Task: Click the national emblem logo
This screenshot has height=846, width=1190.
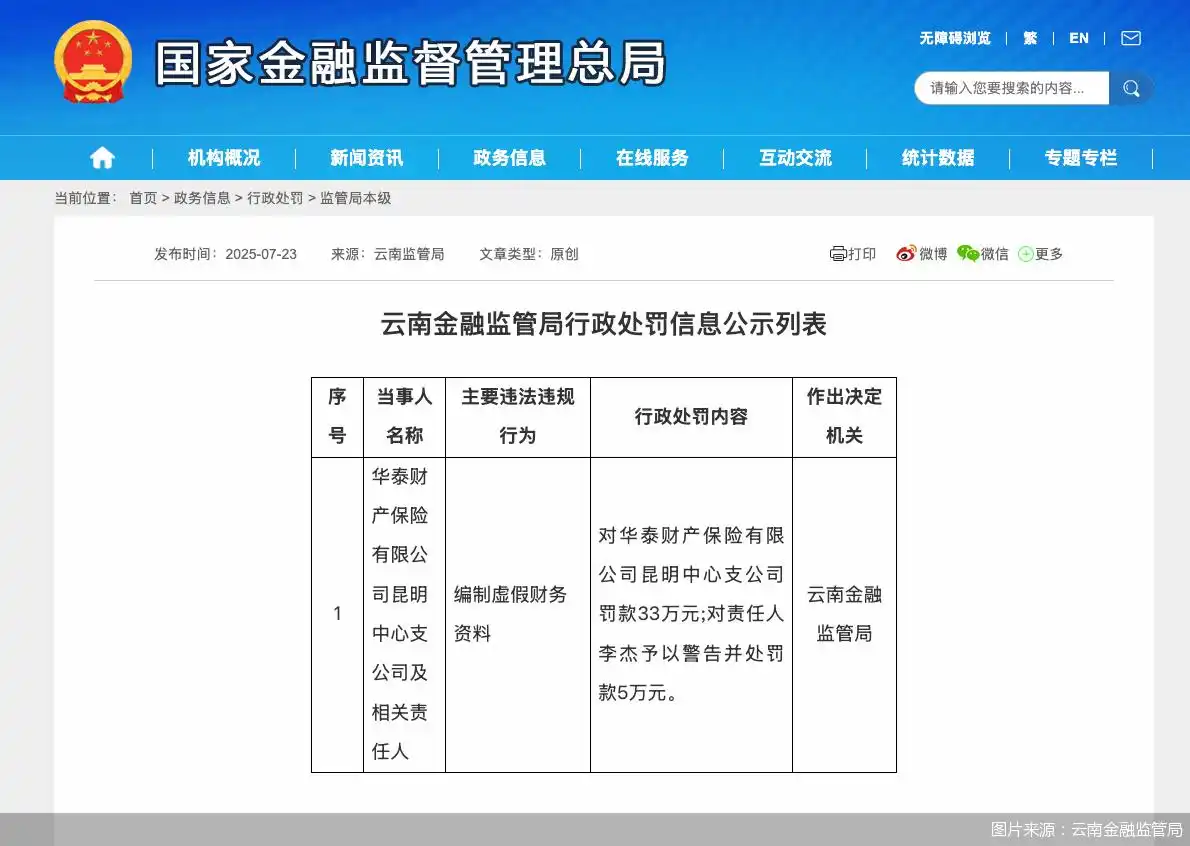Action: pos(93,61)
